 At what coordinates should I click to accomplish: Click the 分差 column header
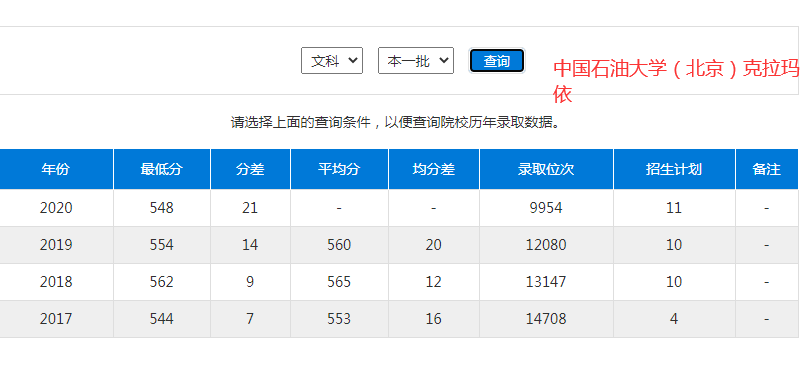tap(250, 169)
